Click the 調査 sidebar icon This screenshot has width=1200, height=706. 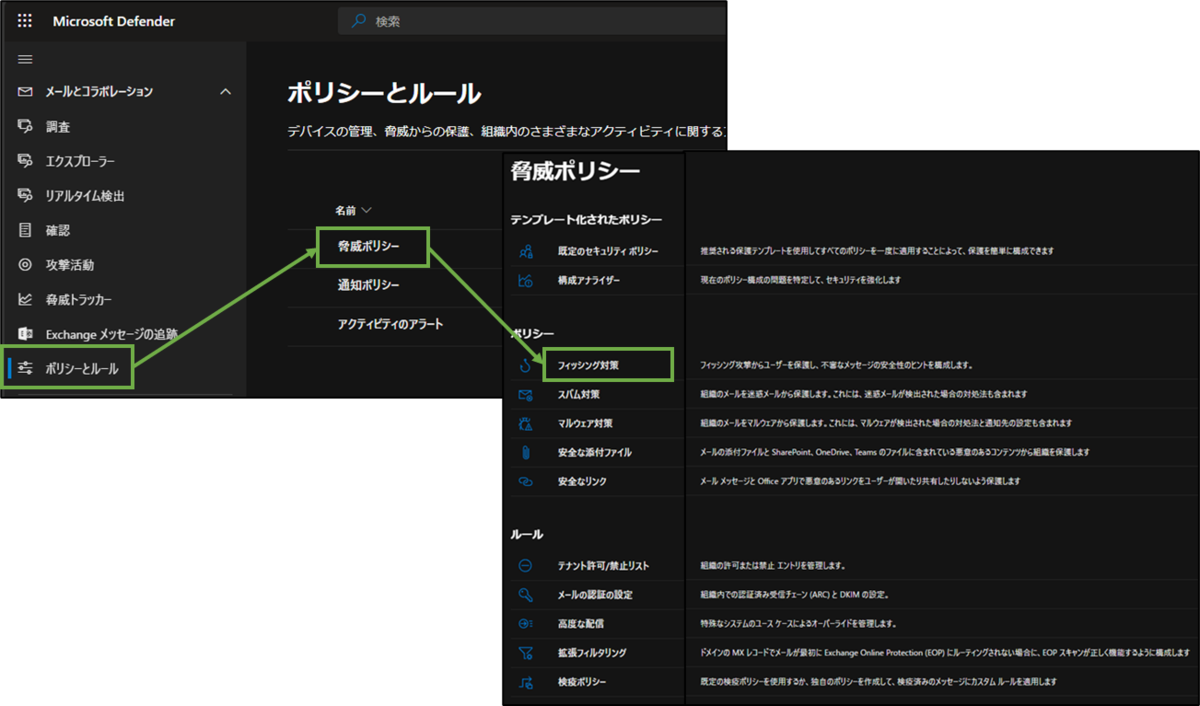point(25,127)
